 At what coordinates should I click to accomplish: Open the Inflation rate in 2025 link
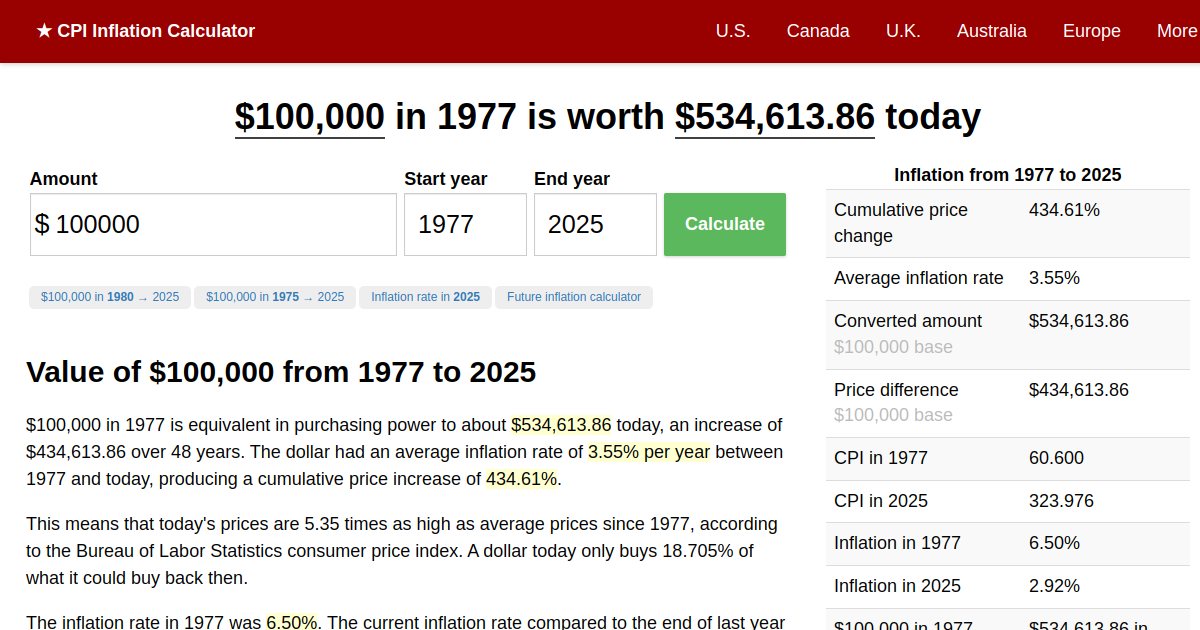click(x=425, y=297)
